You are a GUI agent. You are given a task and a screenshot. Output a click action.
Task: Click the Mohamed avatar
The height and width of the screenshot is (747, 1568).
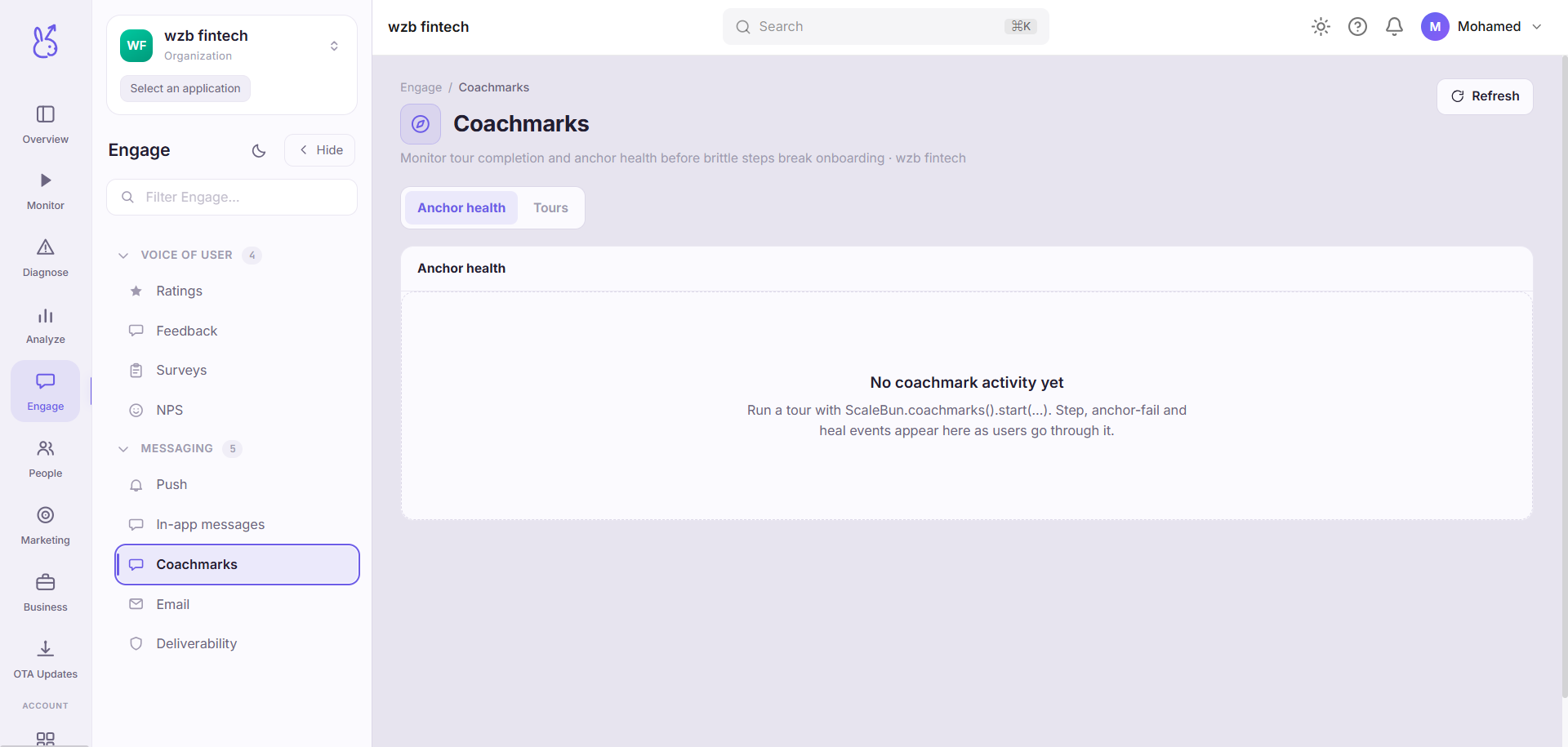click(x=1435, y=27)
